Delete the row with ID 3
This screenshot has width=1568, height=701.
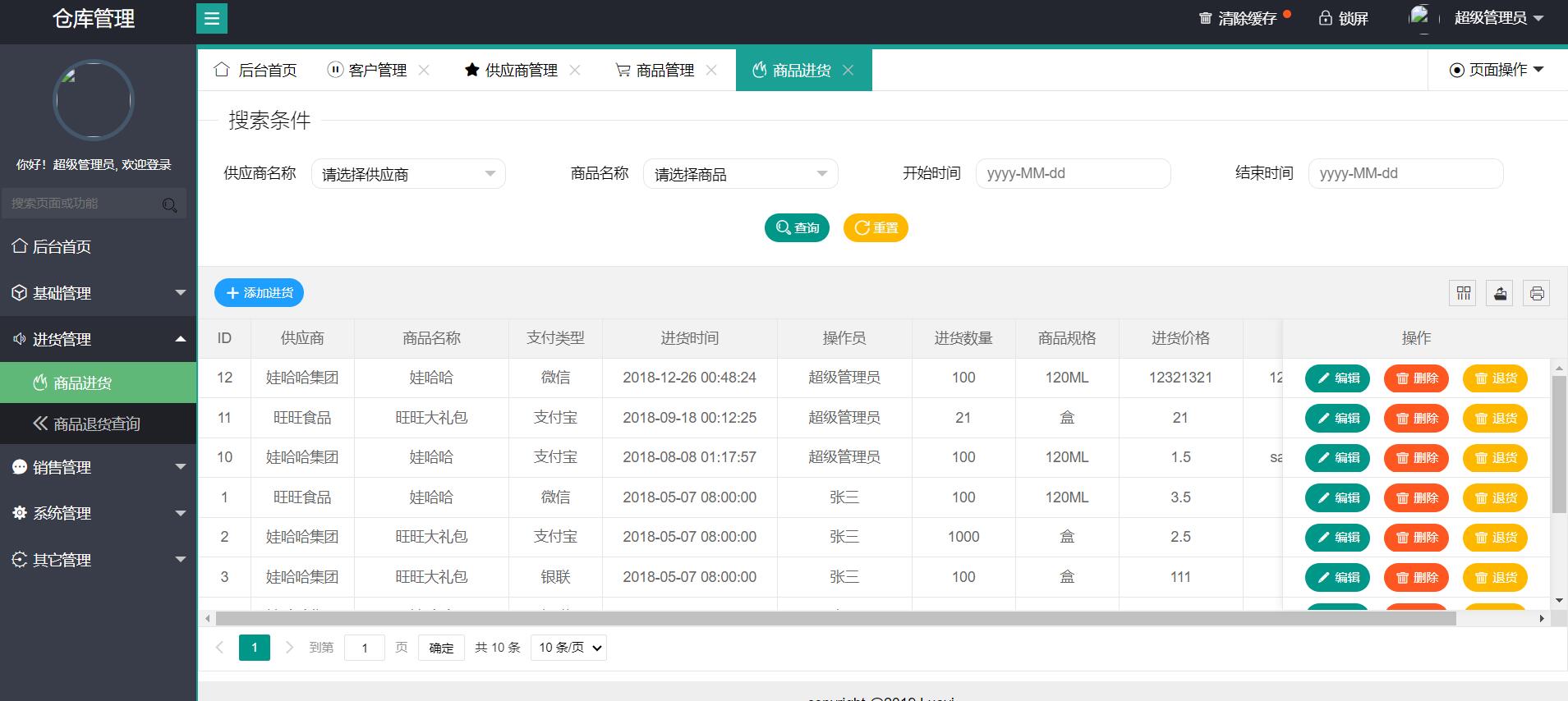[x=1416, y=577]
